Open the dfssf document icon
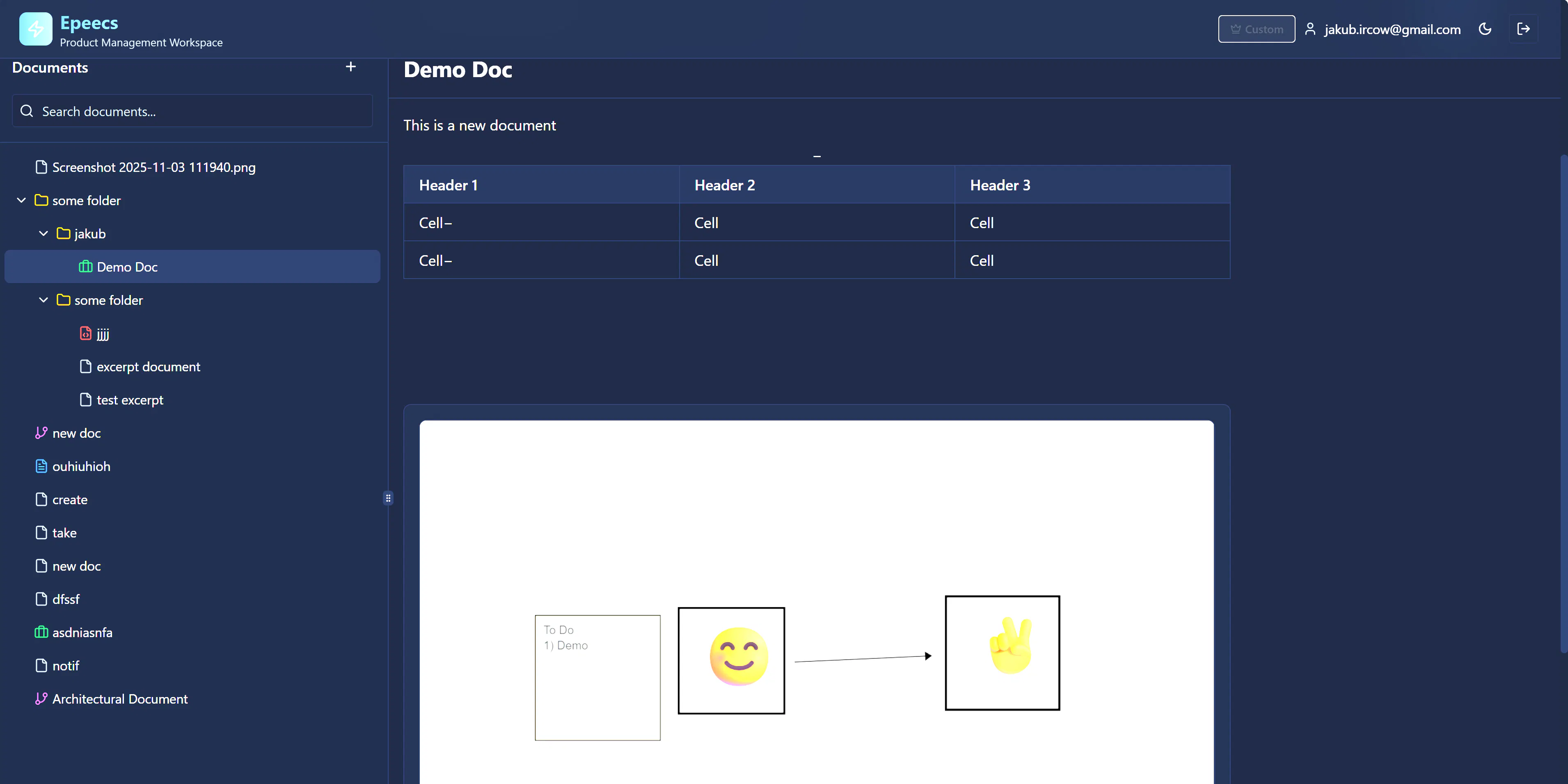Image resolution: width=1568 pixels, height=784 pixels. tap(41, 599)
